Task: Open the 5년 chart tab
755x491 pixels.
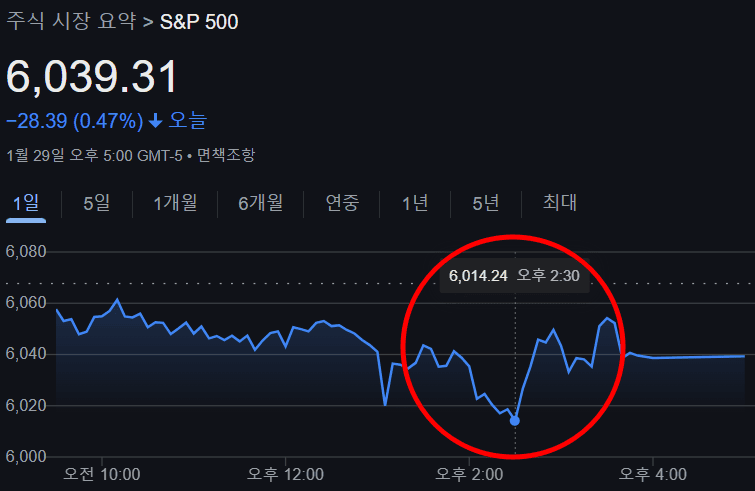Action: tap(485, 203)
